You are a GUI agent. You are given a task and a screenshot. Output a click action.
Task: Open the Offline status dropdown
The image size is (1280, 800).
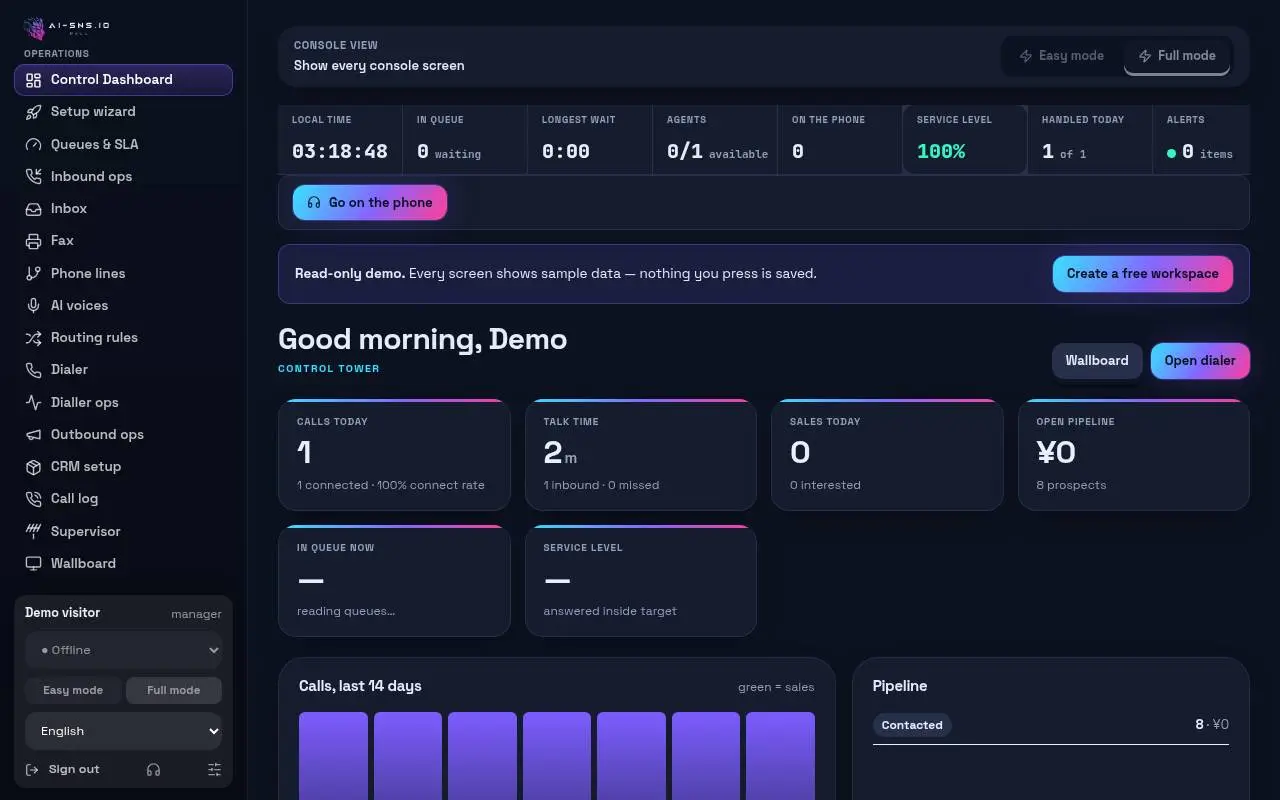(x=123, y=650)
